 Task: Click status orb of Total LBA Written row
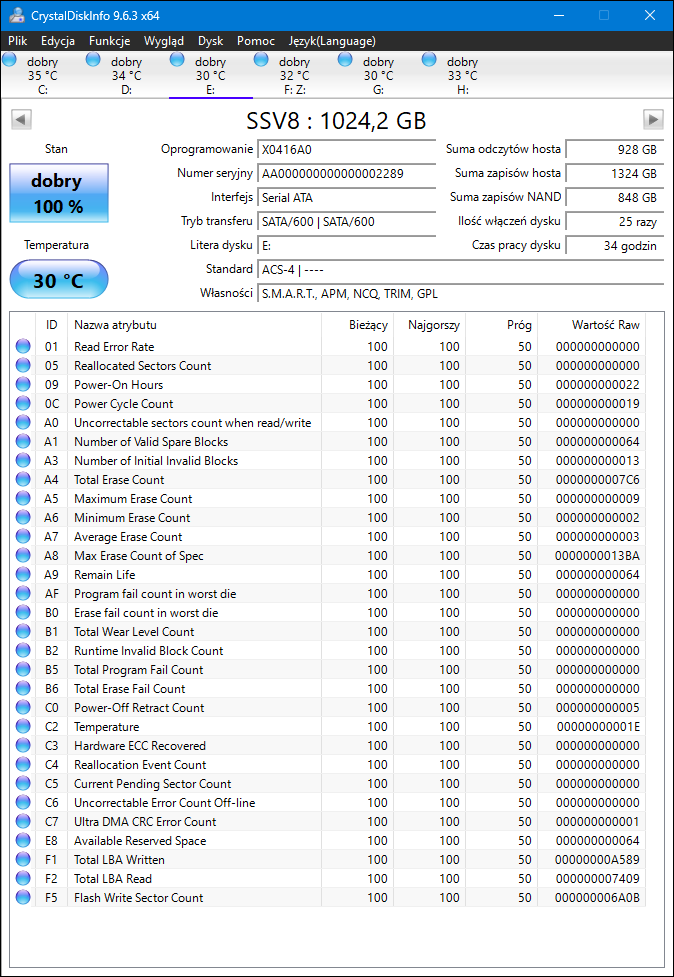23,860
